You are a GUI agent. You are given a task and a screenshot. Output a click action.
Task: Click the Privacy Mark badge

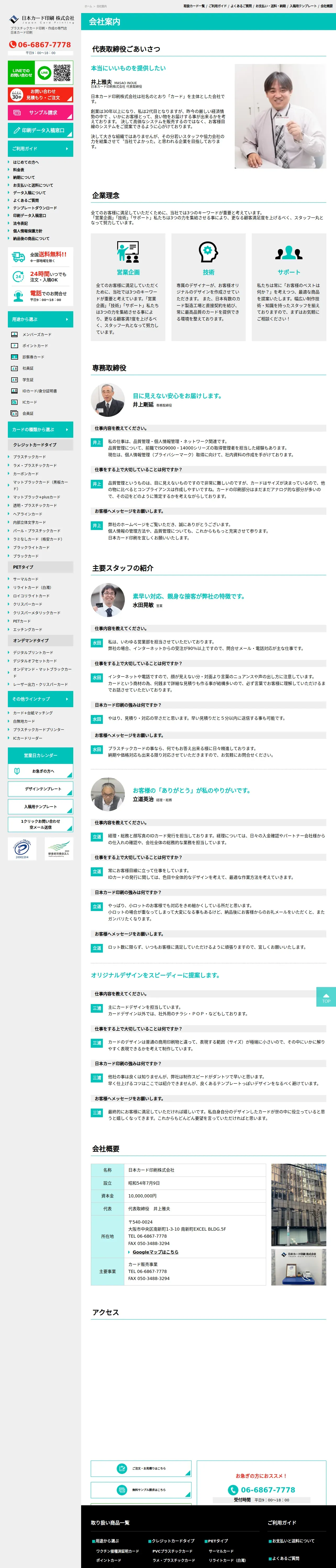pyautogui.click(x=22, y=849)
